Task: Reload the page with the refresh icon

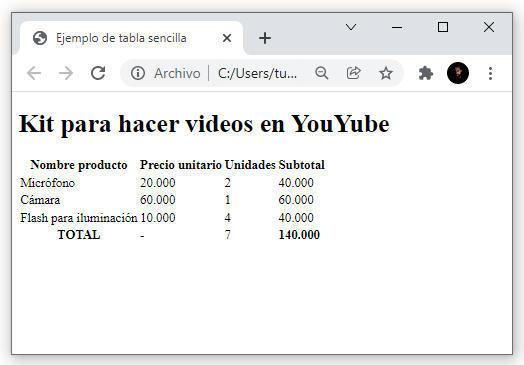Action: [98, 73]
